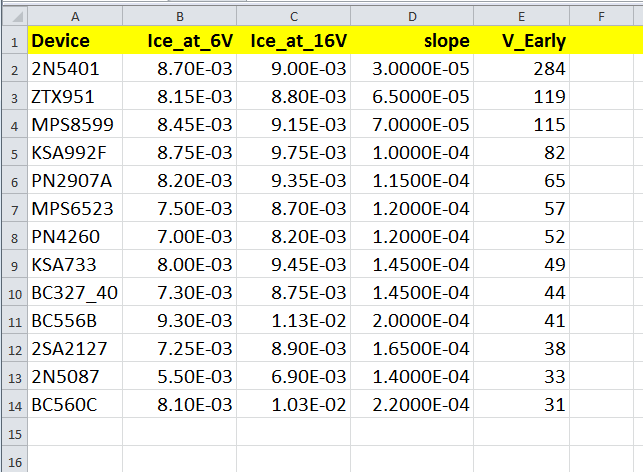The image size is (643, 472).
Task: Click slope value 1.0000E-04
Action: tap(412, 152)
